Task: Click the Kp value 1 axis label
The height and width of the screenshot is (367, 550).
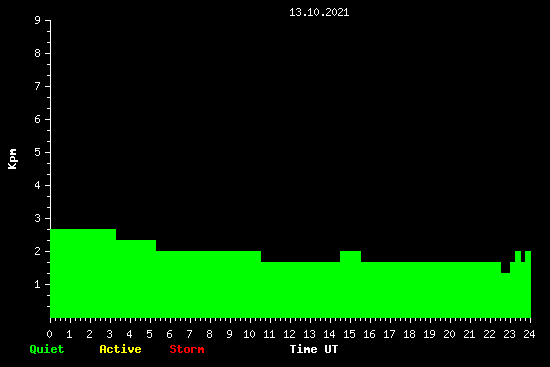Action: [x=38, y=284]
